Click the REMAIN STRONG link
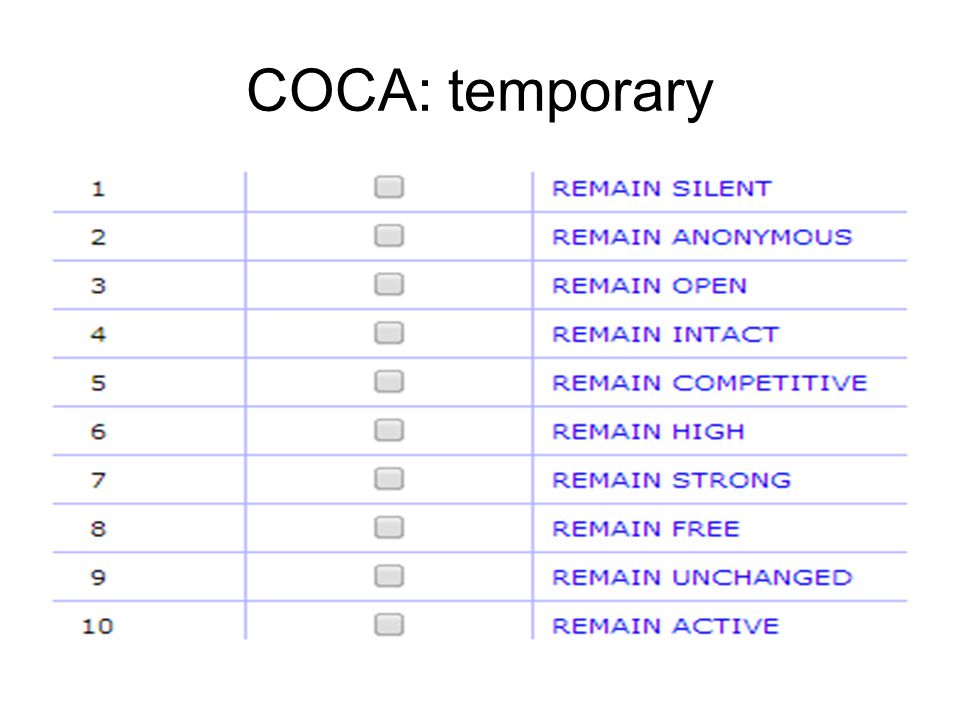The height and width of the screenshot is (720, 960). [x=672, y=480]
